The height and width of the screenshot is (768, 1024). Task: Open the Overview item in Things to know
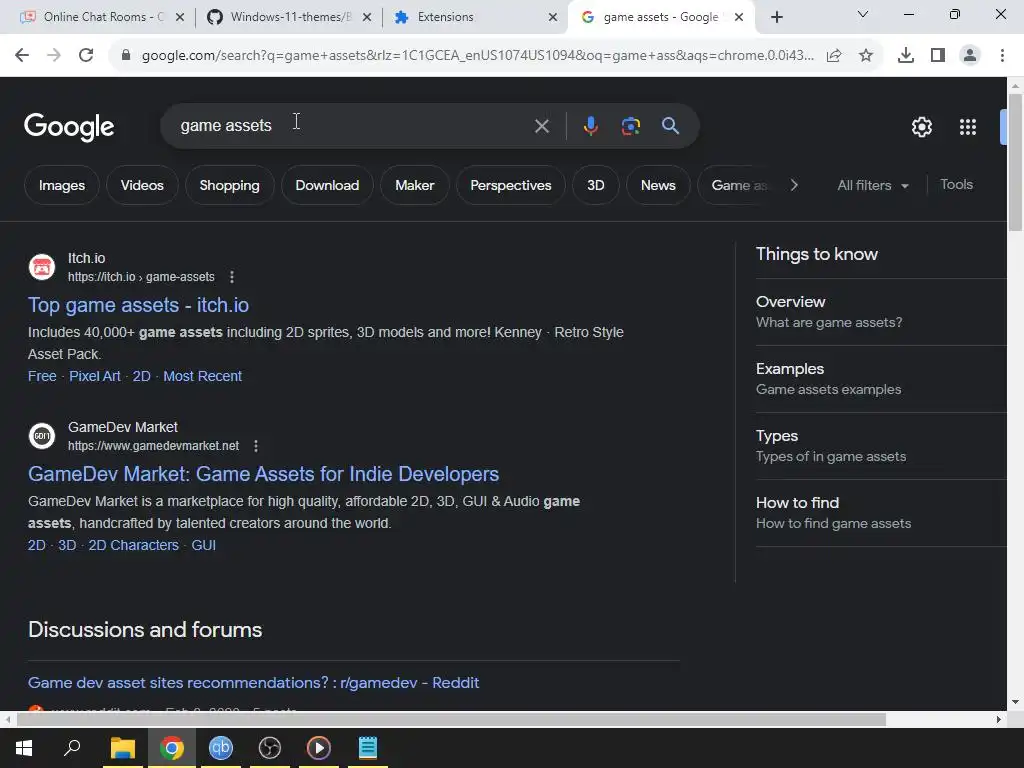880,312
